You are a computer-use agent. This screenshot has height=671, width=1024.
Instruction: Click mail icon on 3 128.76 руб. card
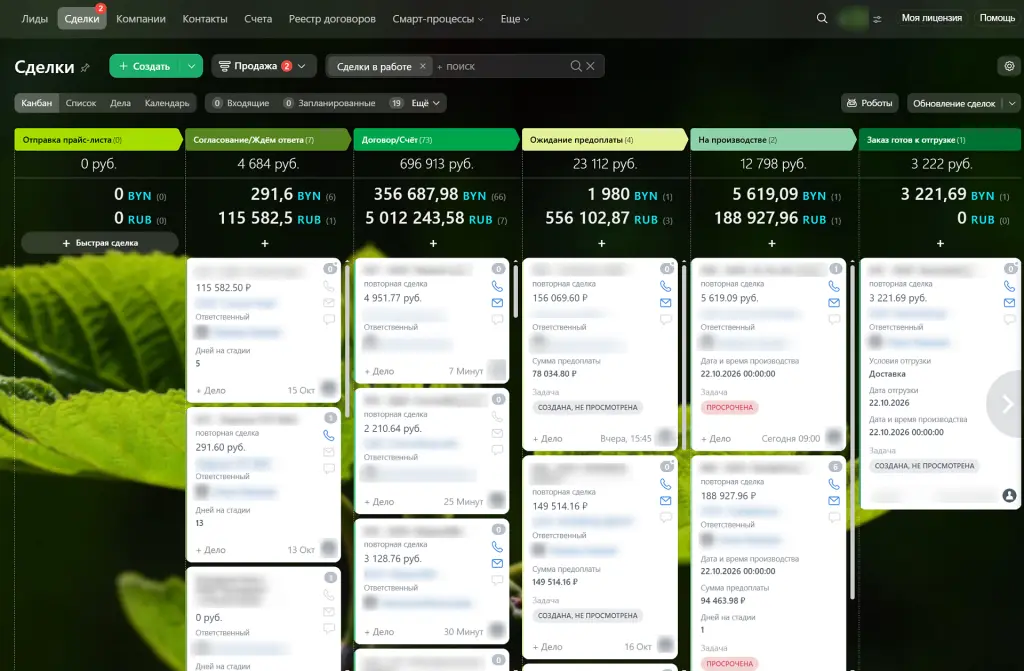pyautogui.click(x=497, y=563)
